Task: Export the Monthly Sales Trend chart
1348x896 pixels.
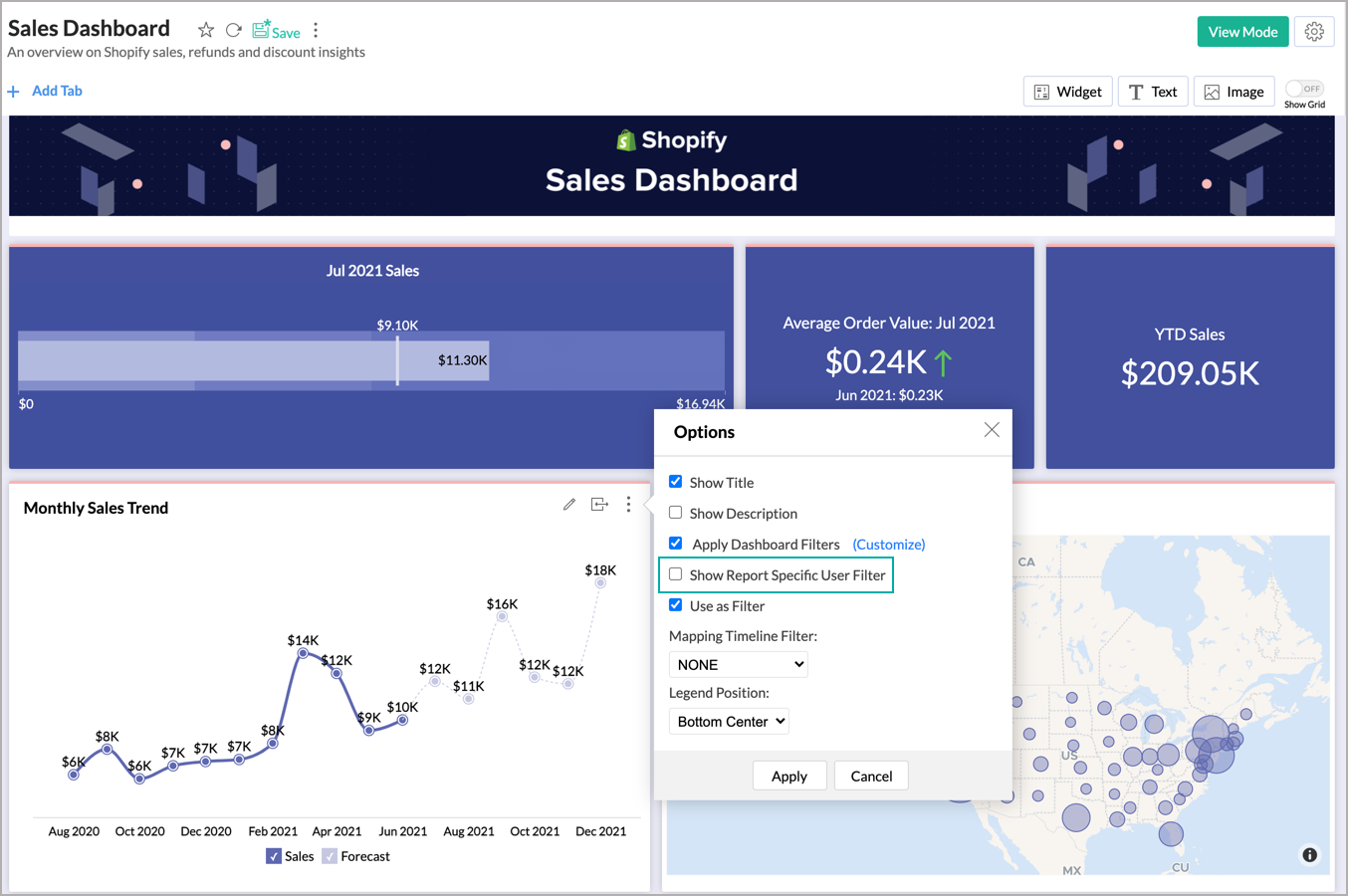Action: click(x=599, y=504)
